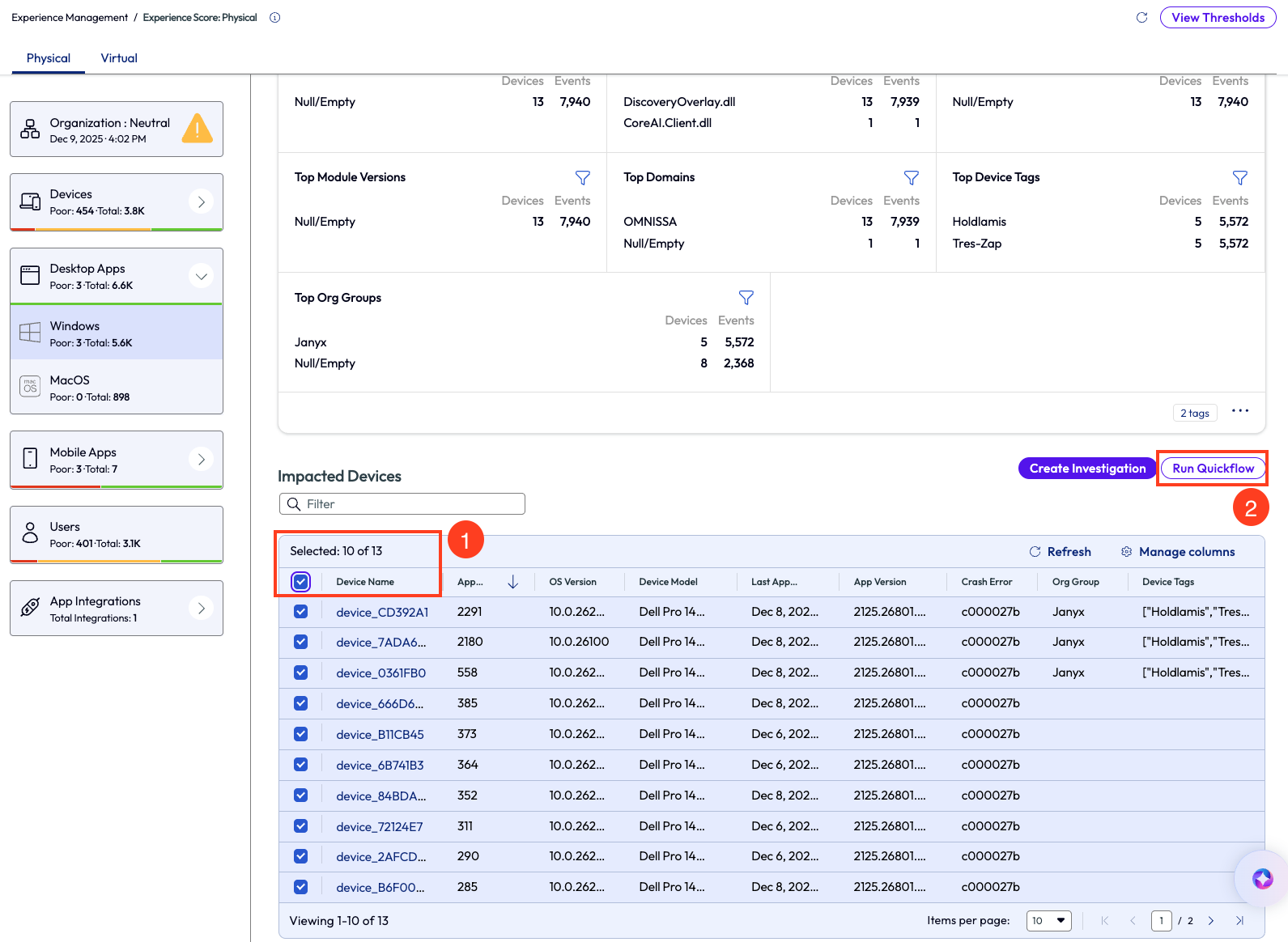The width and height of the screenshot is (1288, 942).
Task: Open filter for Top Domains
Action: 911,177
